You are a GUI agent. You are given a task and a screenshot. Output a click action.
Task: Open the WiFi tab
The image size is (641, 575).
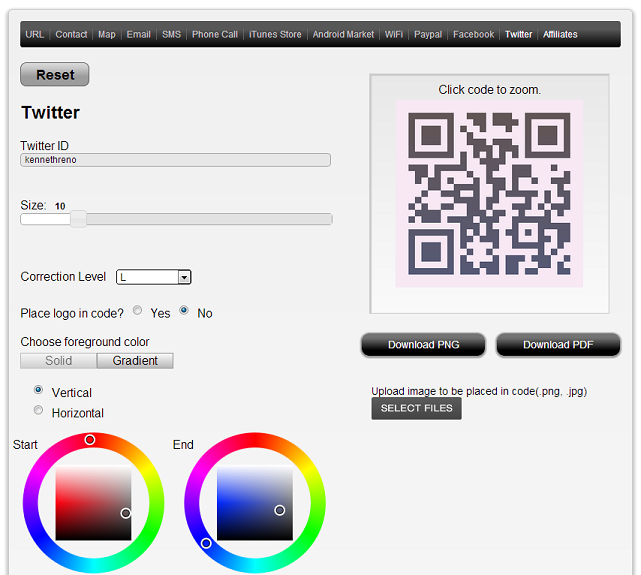click(394, 34)
